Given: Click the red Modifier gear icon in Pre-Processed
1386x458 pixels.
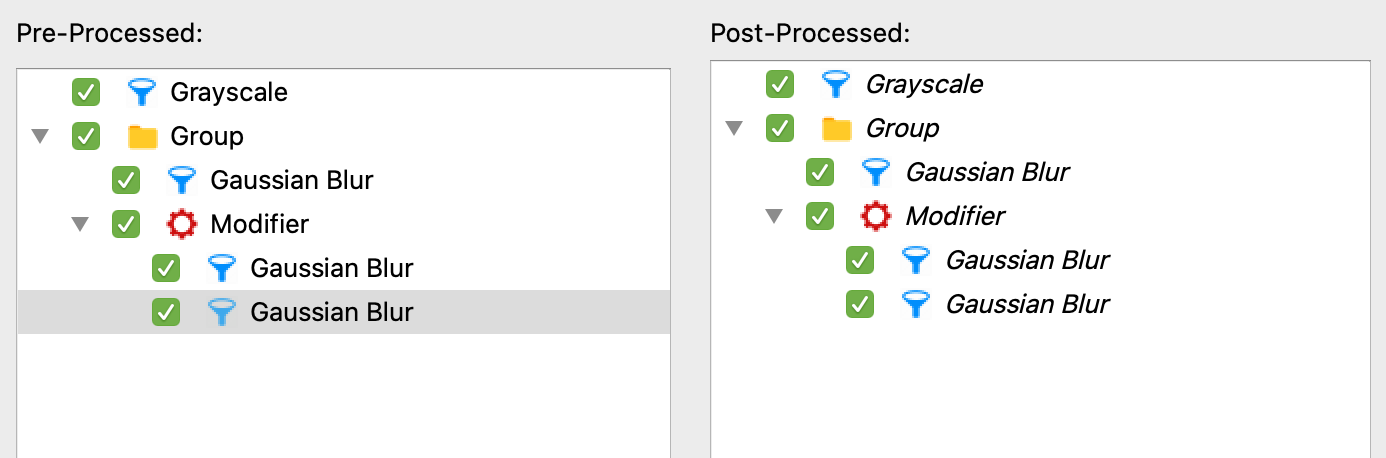Looking at the screenshot, I should pos(182,225).
